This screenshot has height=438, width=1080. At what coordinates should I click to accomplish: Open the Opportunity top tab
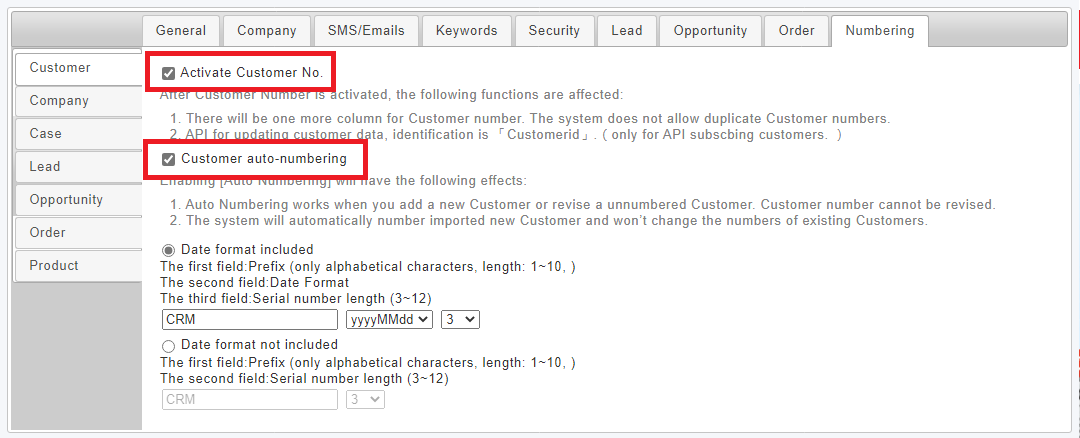pos(710,31)
